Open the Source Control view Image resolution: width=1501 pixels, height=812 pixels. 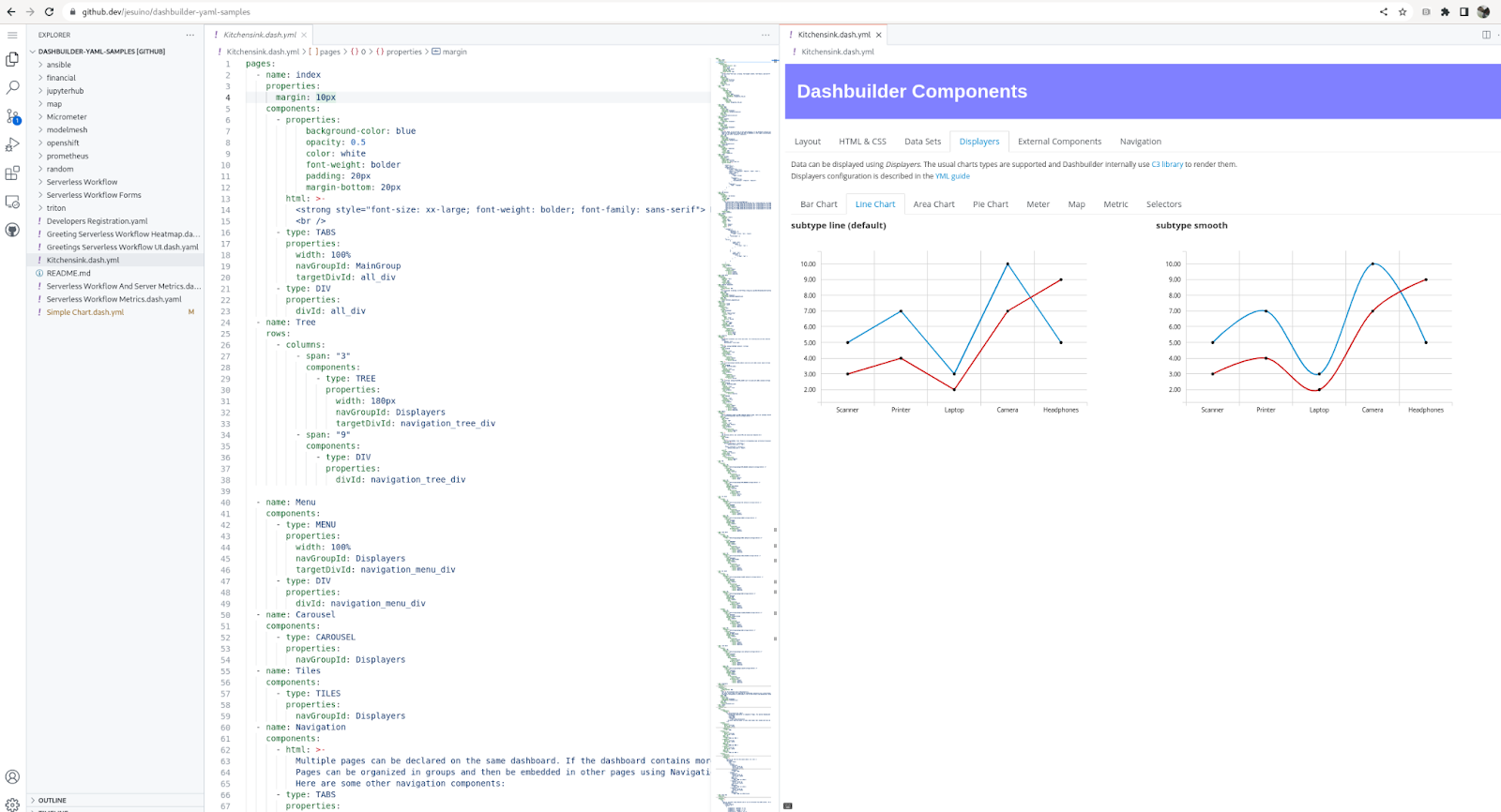(12, 116)
